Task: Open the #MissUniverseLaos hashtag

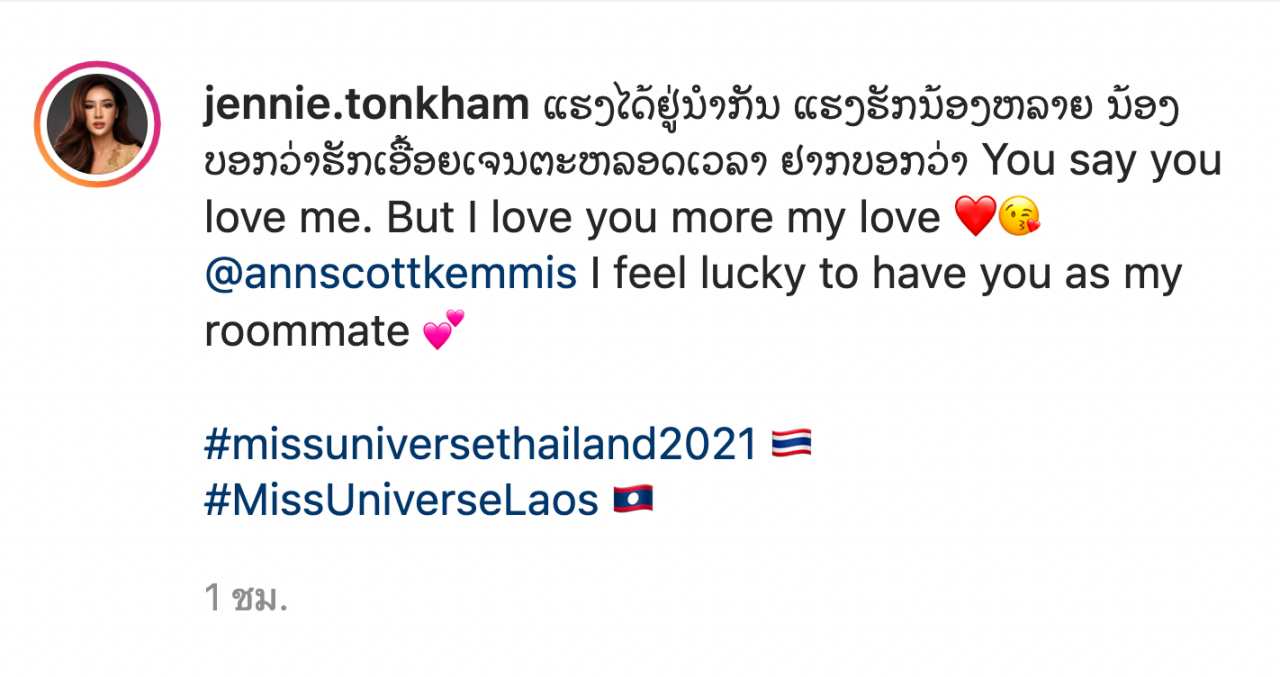Action: click(x=401, y=500)
